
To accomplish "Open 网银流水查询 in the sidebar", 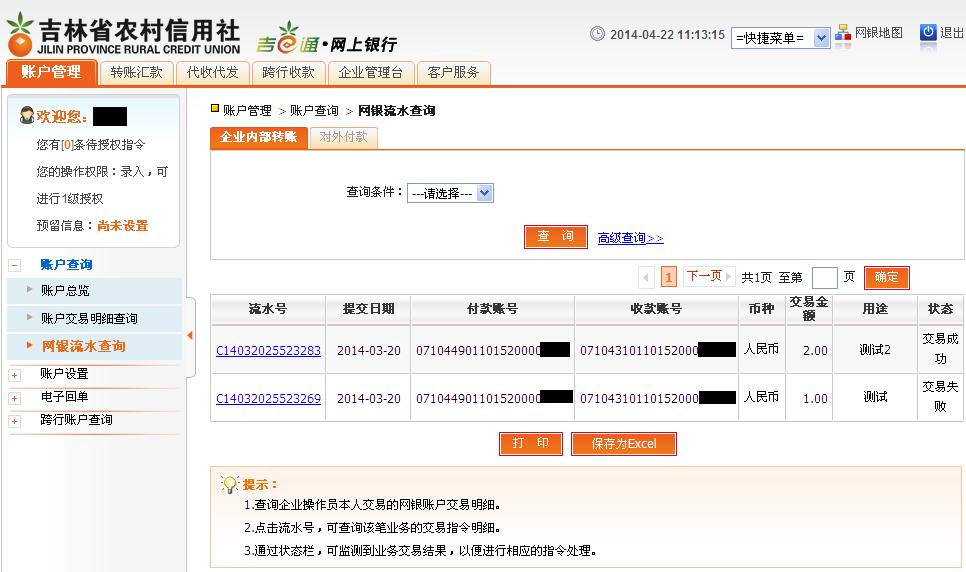I will 84,346.
